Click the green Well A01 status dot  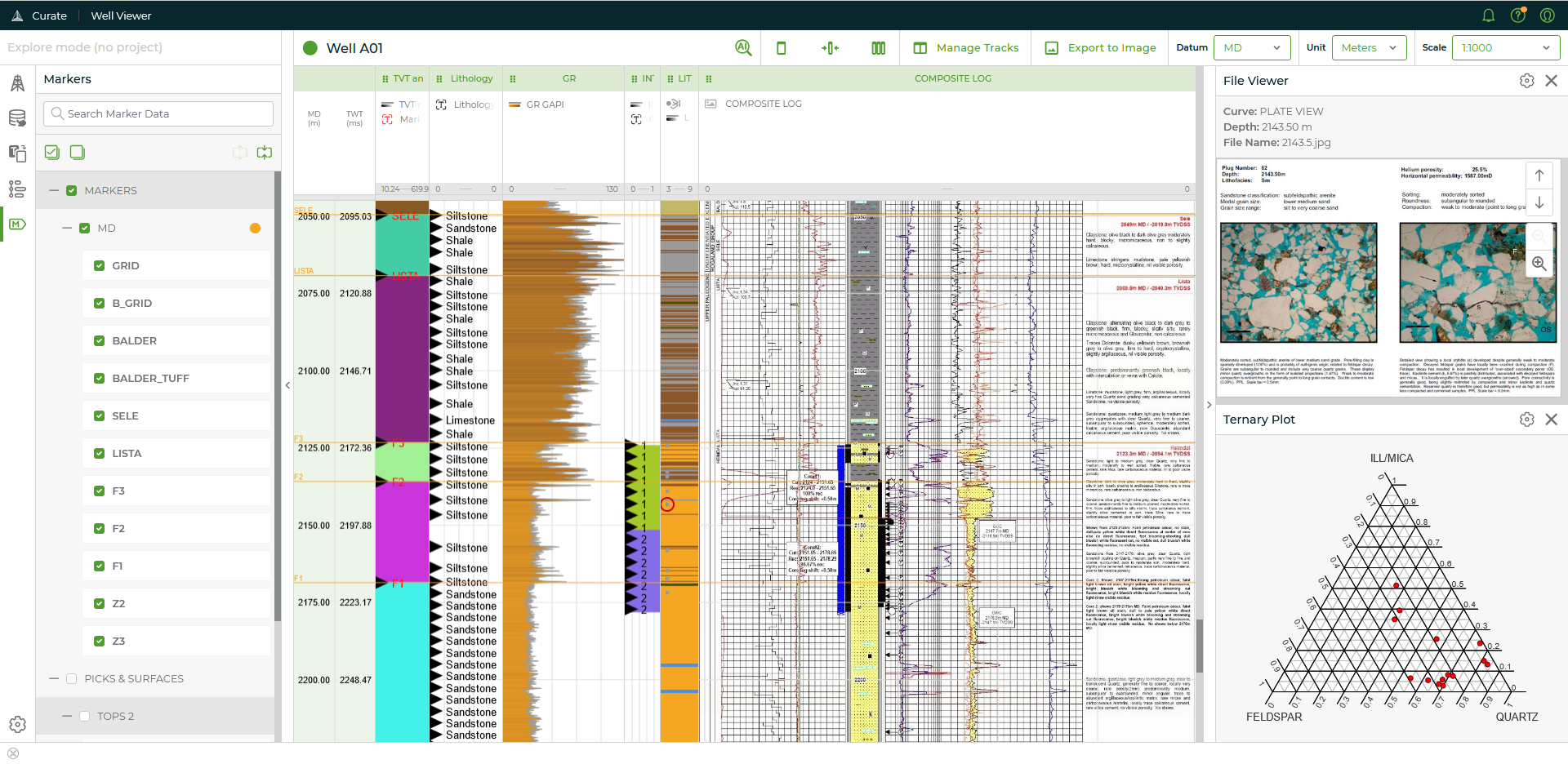(x=310, y=48)
